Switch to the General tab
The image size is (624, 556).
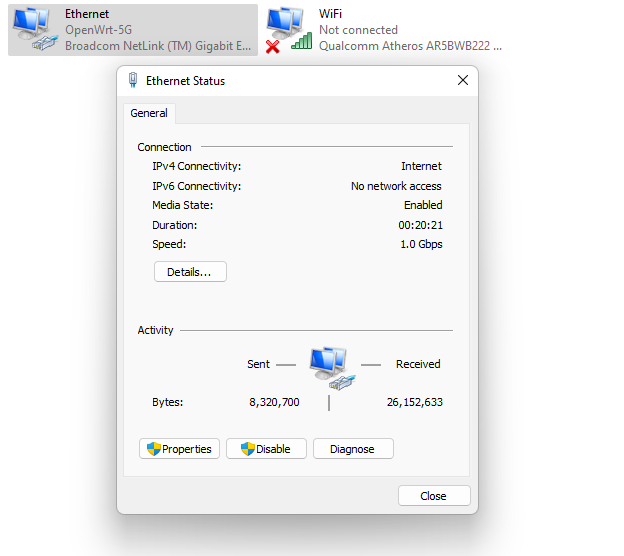(149, 114)
